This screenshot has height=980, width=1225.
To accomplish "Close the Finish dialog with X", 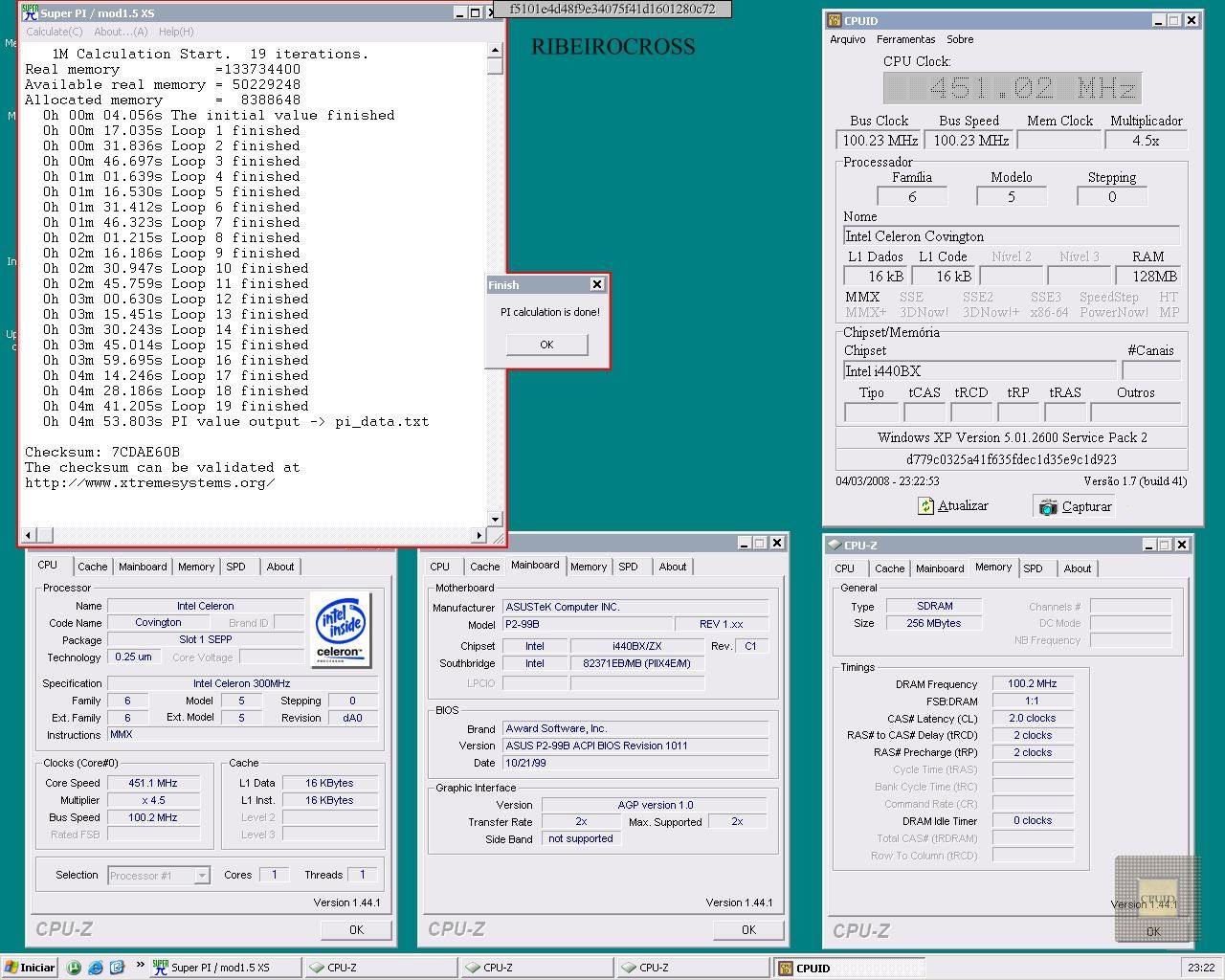I will (597, 284).
